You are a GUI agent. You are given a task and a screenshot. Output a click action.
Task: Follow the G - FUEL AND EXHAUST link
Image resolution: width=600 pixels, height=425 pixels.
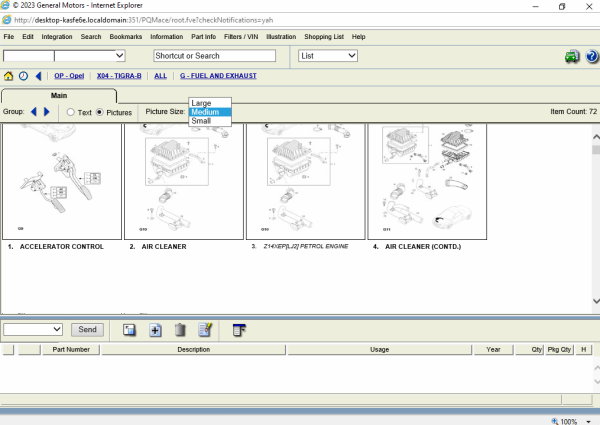pyautogui.click(x=218, y=76)
